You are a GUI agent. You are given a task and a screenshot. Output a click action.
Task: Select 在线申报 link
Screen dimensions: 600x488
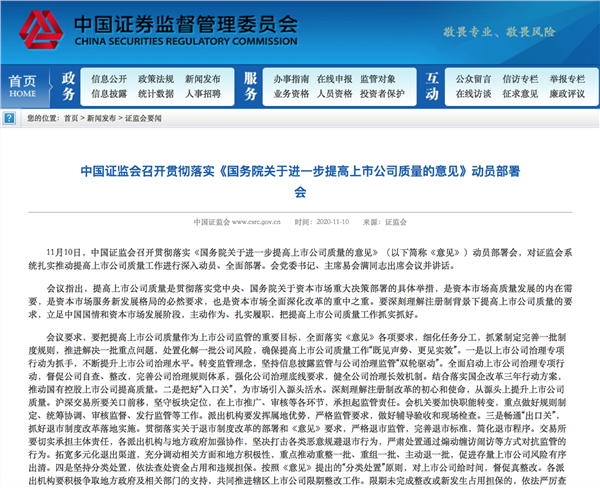334,79
